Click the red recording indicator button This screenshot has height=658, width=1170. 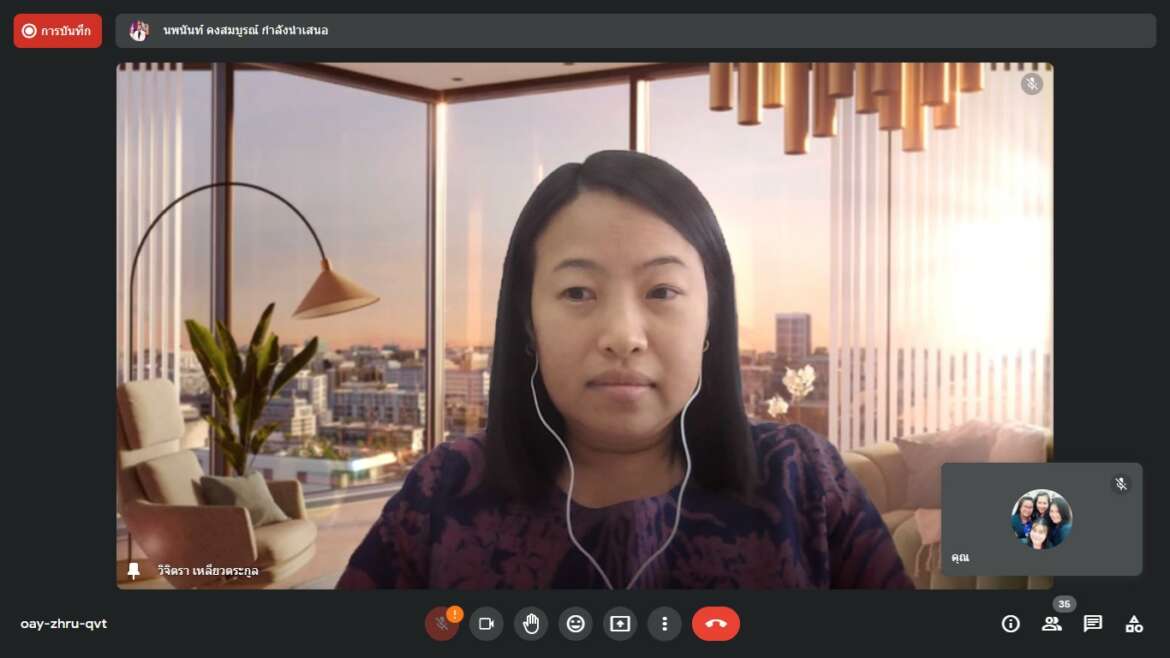pos(57,31)
